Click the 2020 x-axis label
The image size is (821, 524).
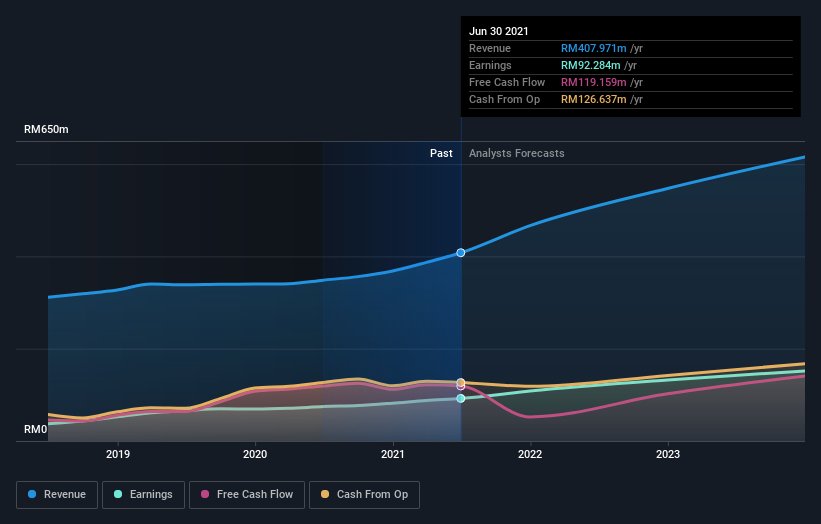255,454
